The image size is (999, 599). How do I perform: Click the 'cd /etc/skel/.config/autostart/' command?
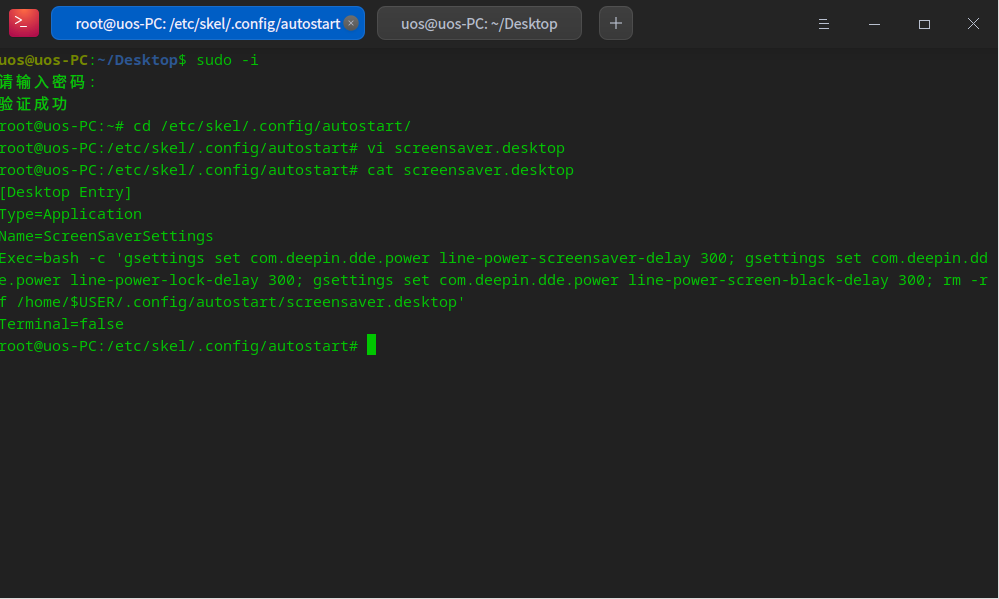click(x=272, y=126)
